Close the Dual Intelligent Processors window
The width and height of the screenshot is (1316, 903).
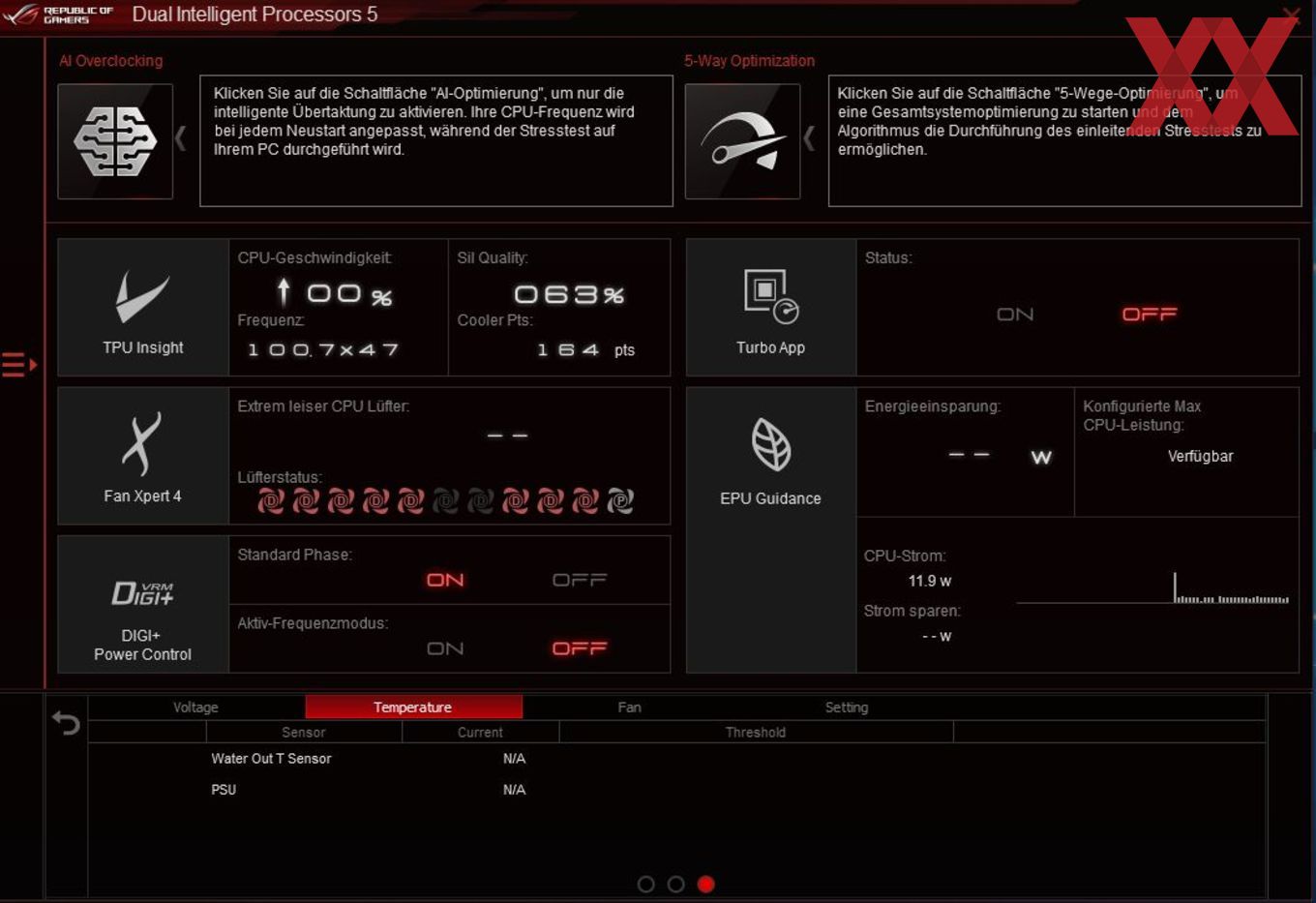point(1291,14)
